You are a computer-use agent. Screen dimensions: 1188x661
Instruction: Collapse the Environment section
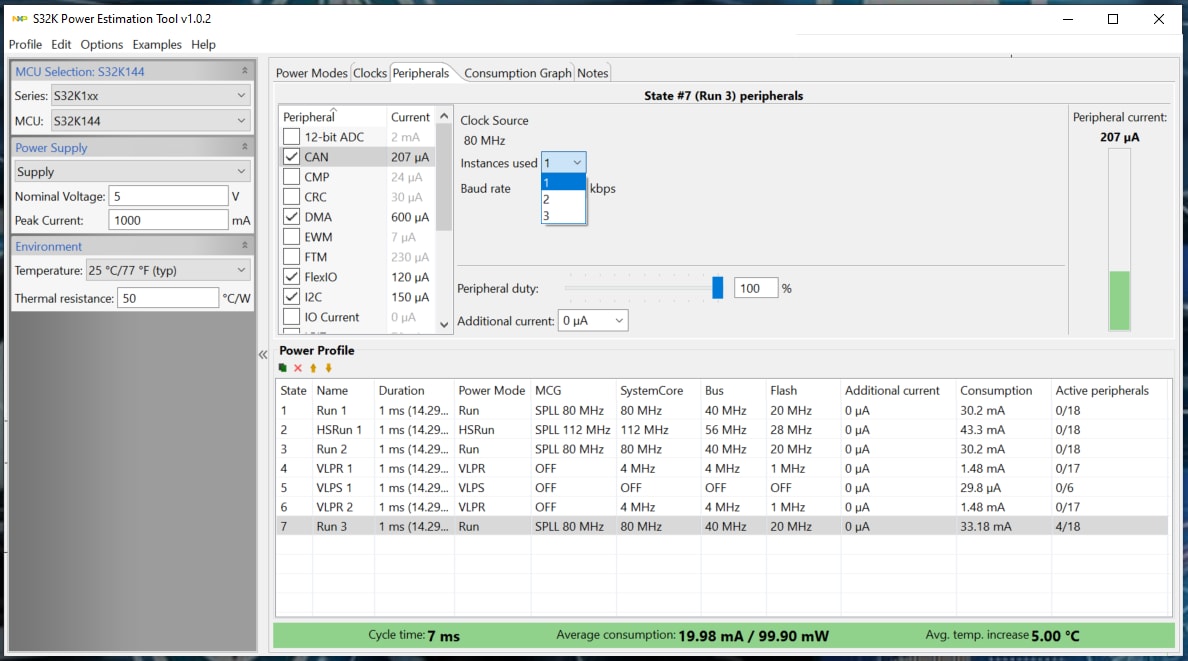tap(245, 246)
